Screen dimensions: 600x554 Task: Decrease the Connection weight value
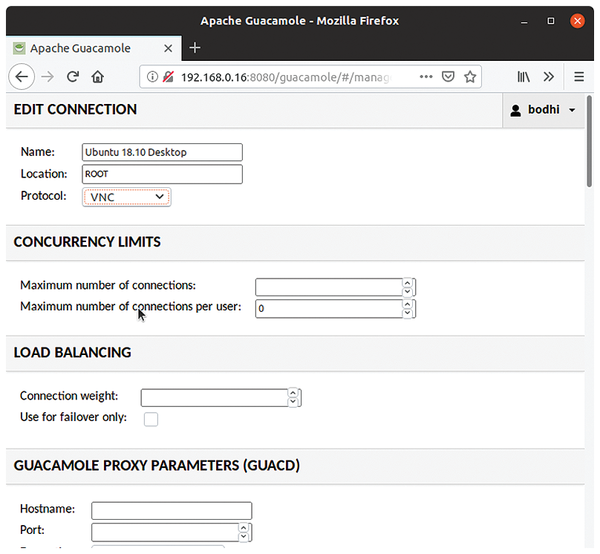293,402
